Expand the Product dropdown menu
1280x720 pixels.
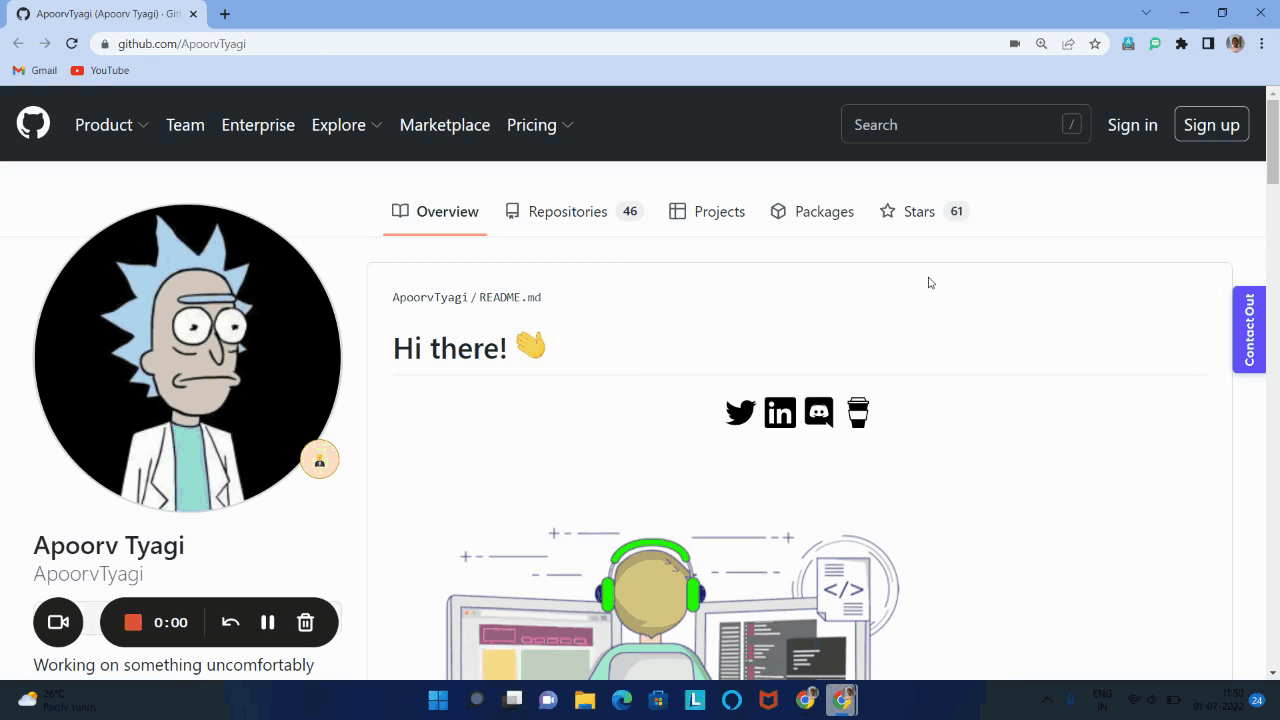tap(112, 125)
